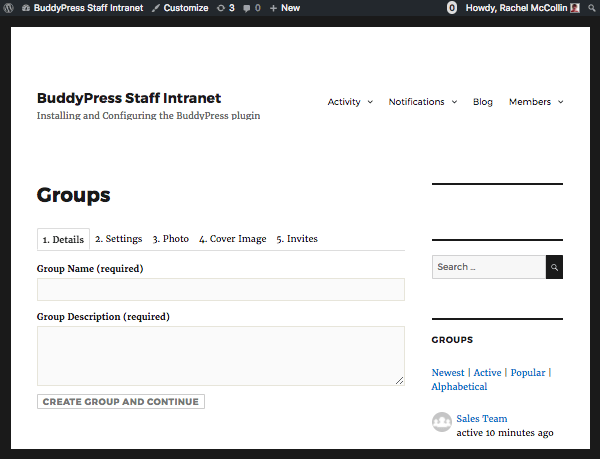Focus the sidebar Search field

point(489,267)
